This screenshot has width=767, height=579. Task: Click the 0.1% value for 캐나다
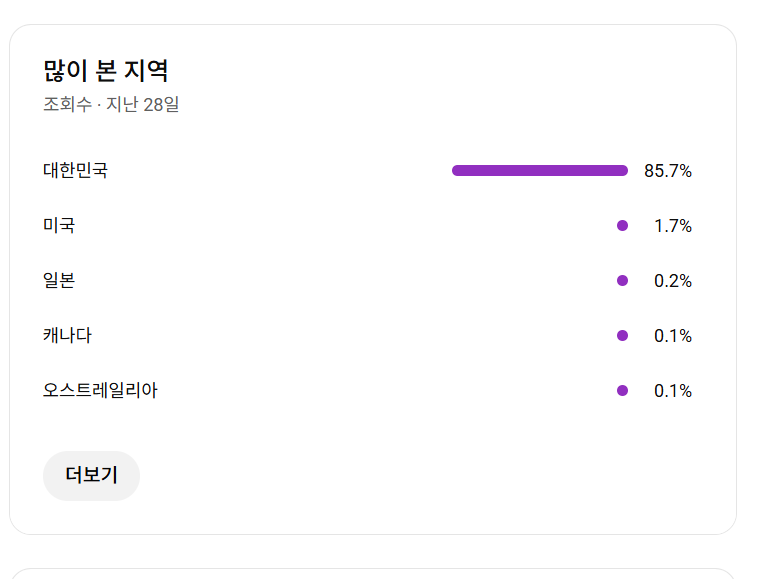tap(673, 336)
